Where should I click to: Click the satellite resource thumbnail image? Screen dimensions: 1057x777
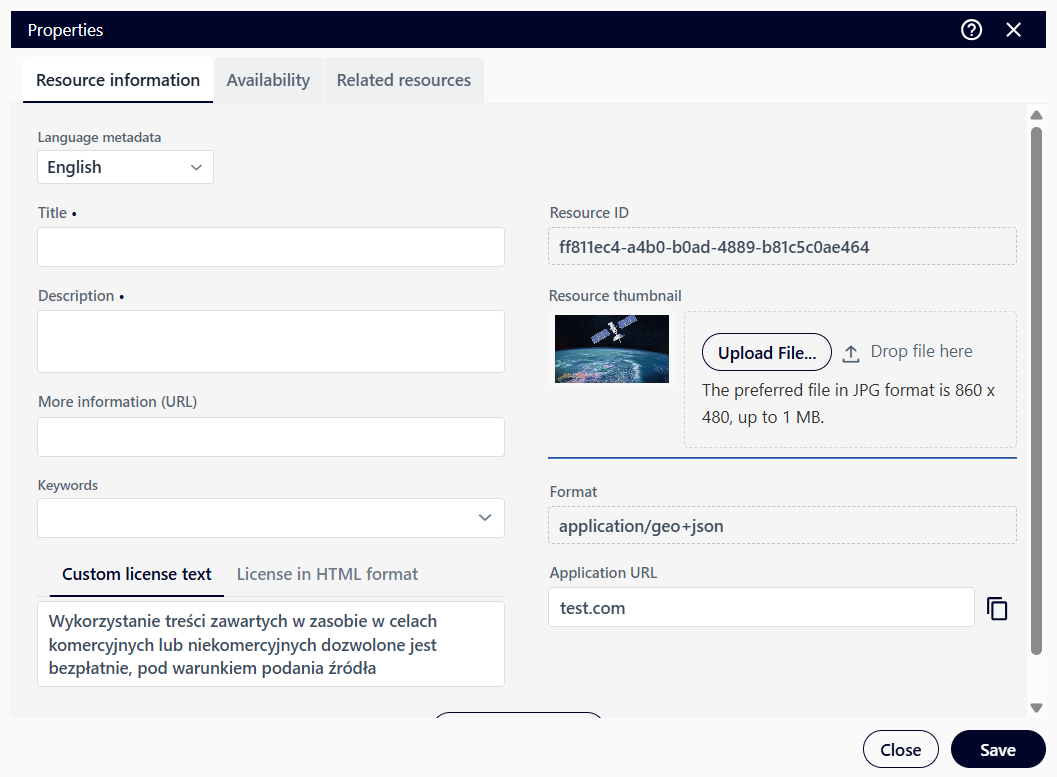point(612,349)
